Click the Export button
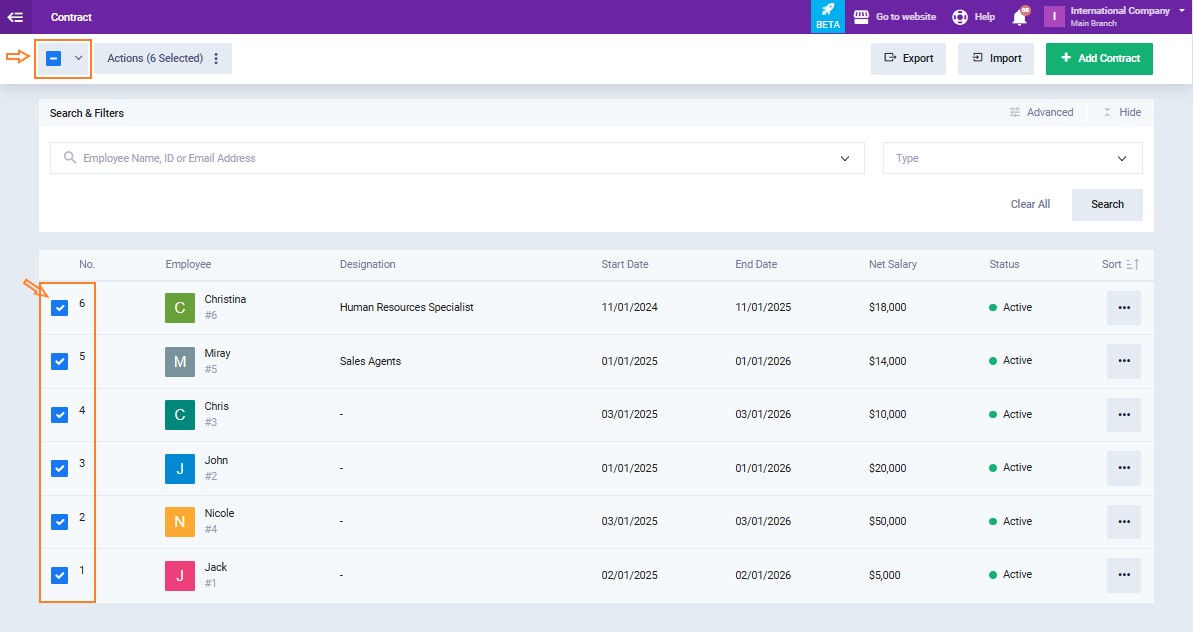 908,59
